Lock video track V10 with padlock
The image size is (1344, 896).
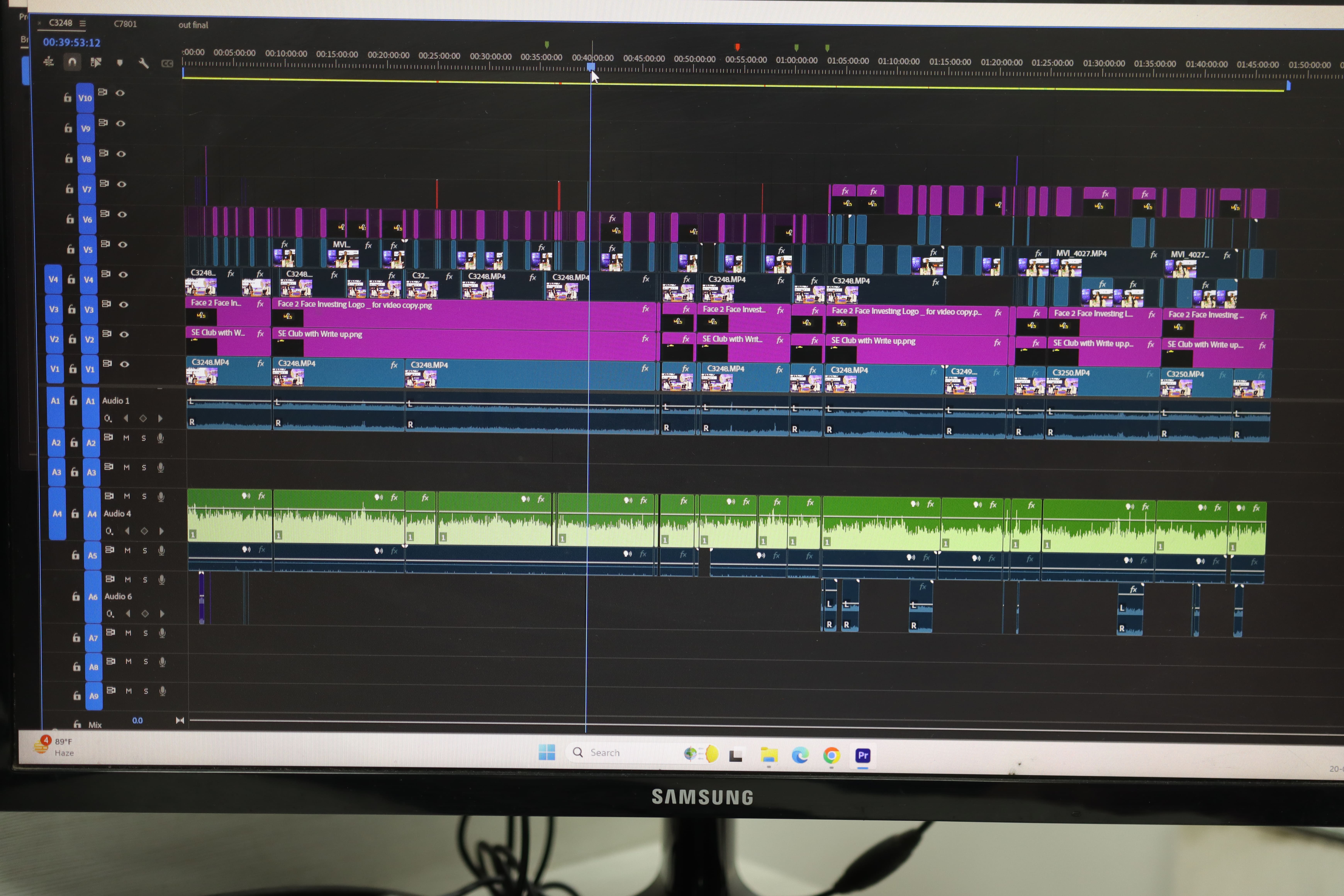tap(67, 98)
